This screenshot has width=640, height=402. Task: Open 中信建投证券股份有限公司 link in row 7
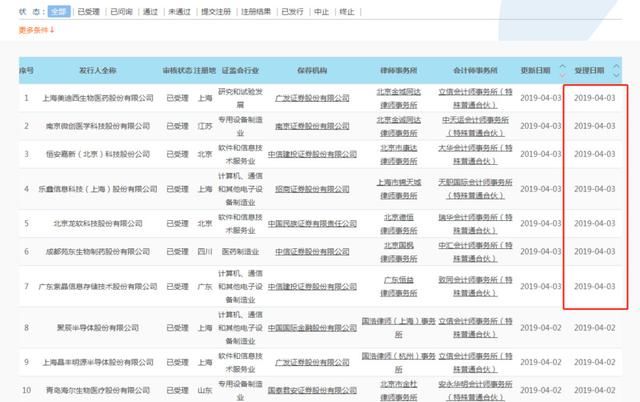tap(312, 287)
